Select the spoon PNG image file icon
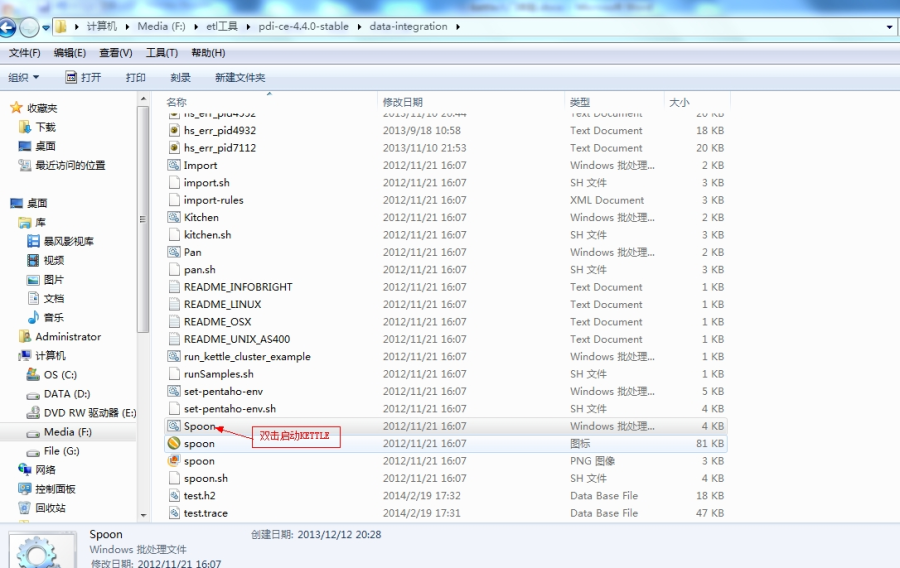 174,461
